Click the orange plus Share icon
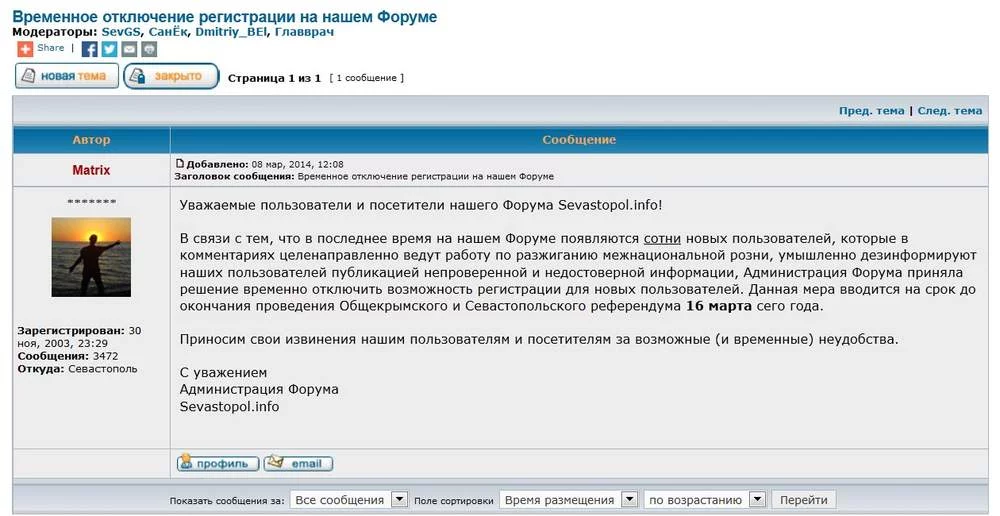Screen dimensions: 1000x516 [25, 49]
